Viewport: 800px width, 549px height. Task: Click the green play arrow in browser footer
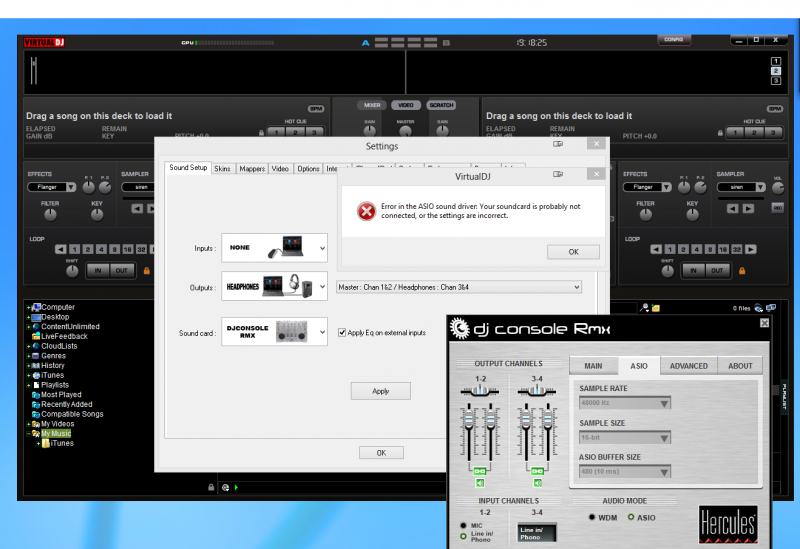pos(236,487)
